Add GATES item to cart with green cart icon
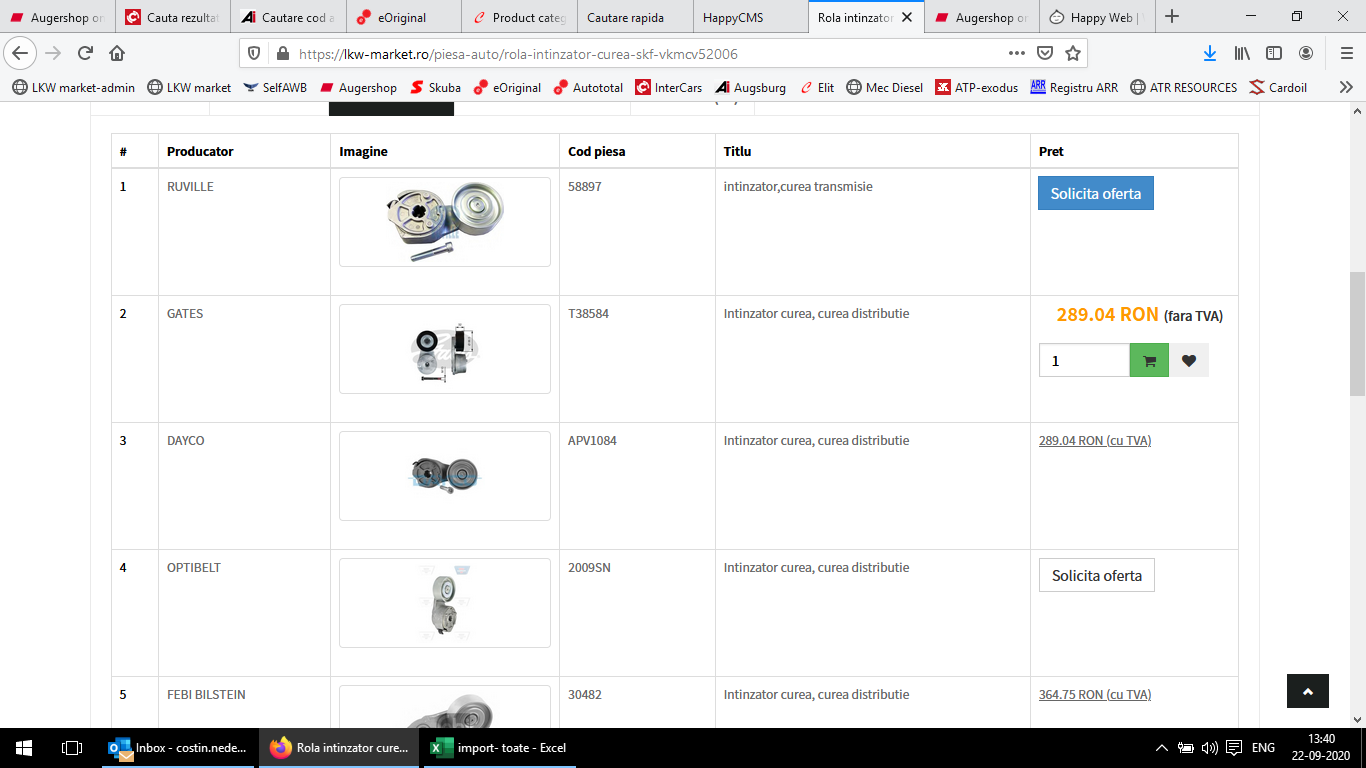The width and height of the screenshot is (1366, 768). tap(1149, 361)
